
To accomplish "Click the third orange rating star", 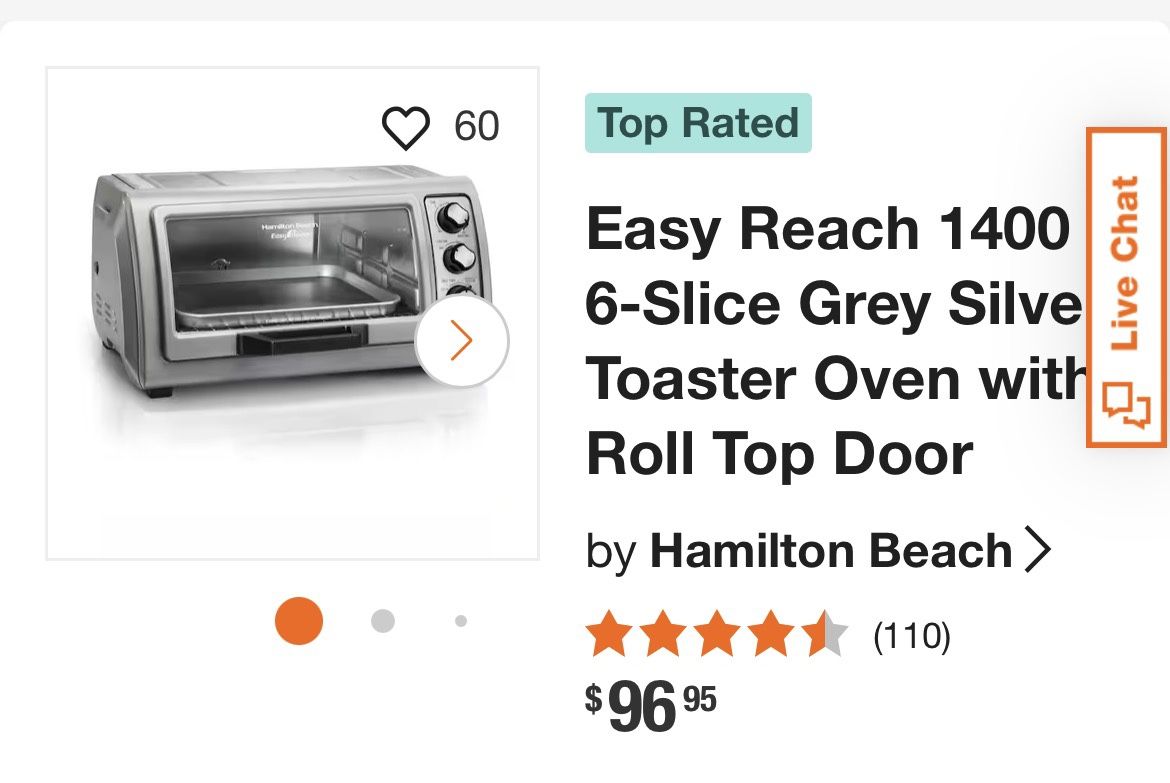I will tap(717, 635).
